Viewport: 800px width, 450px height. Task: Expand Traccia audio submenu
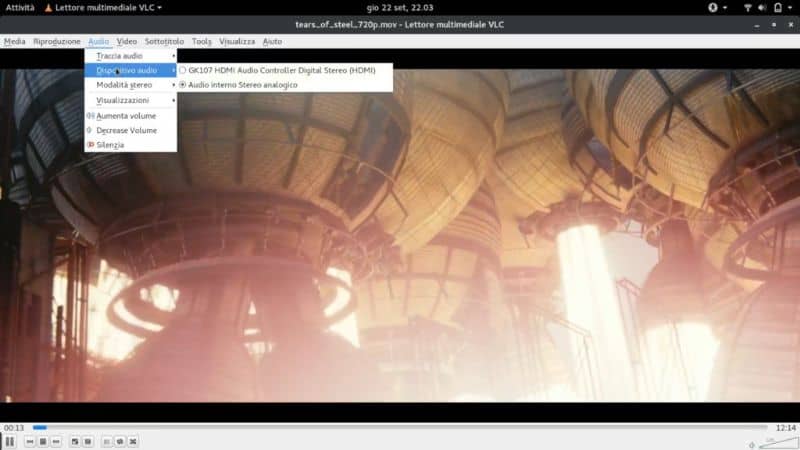click(131, 56)
